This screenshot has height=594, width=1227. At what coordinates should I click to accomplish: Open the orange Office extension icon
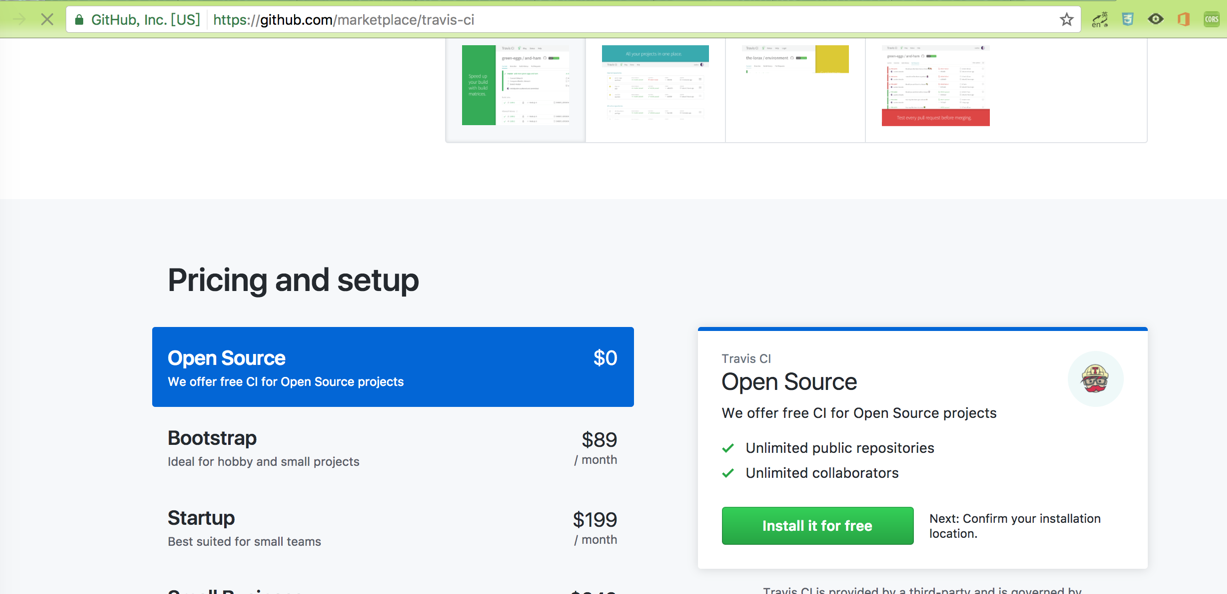click(1183, 19)
